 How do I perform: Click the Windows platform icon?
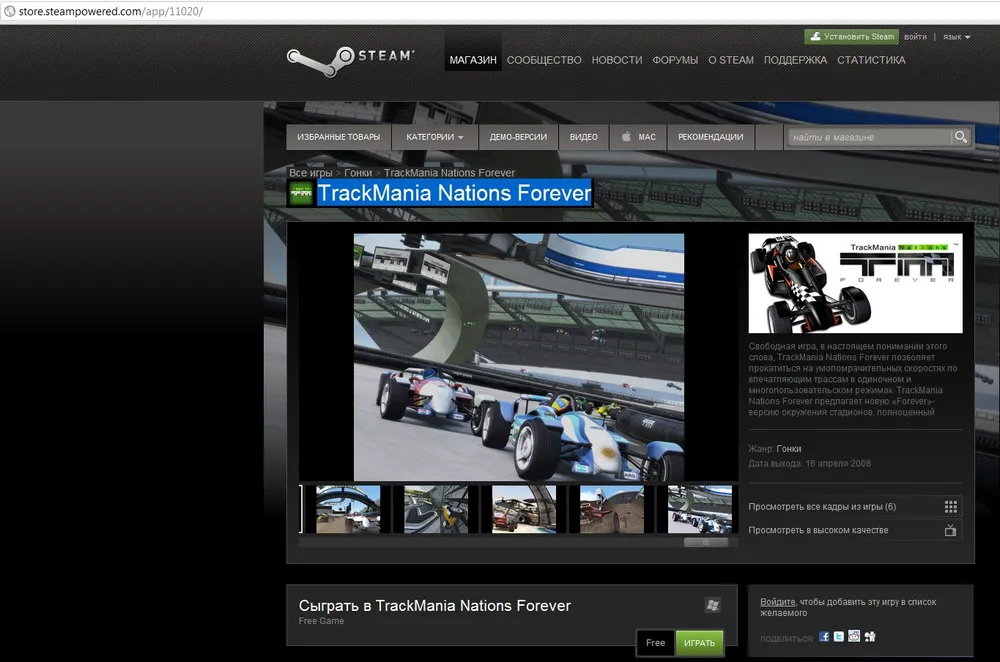pos(712,605)
